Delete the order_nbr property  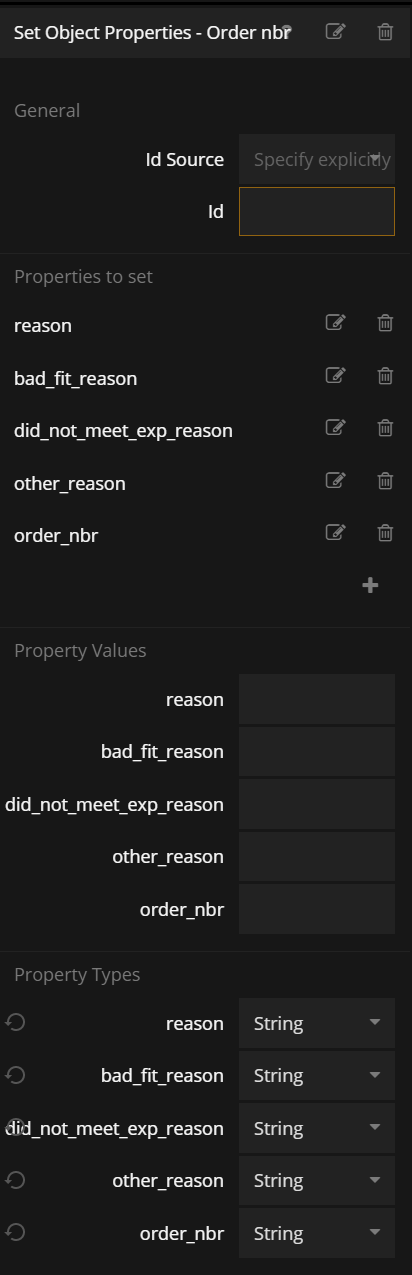point(385,533)
